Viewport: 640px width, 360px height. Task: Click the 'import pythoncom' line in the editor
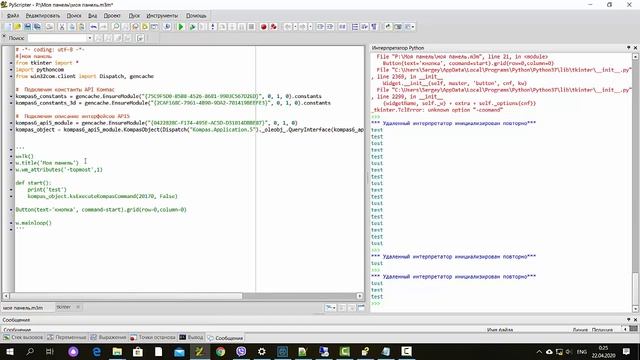[40, 69]
